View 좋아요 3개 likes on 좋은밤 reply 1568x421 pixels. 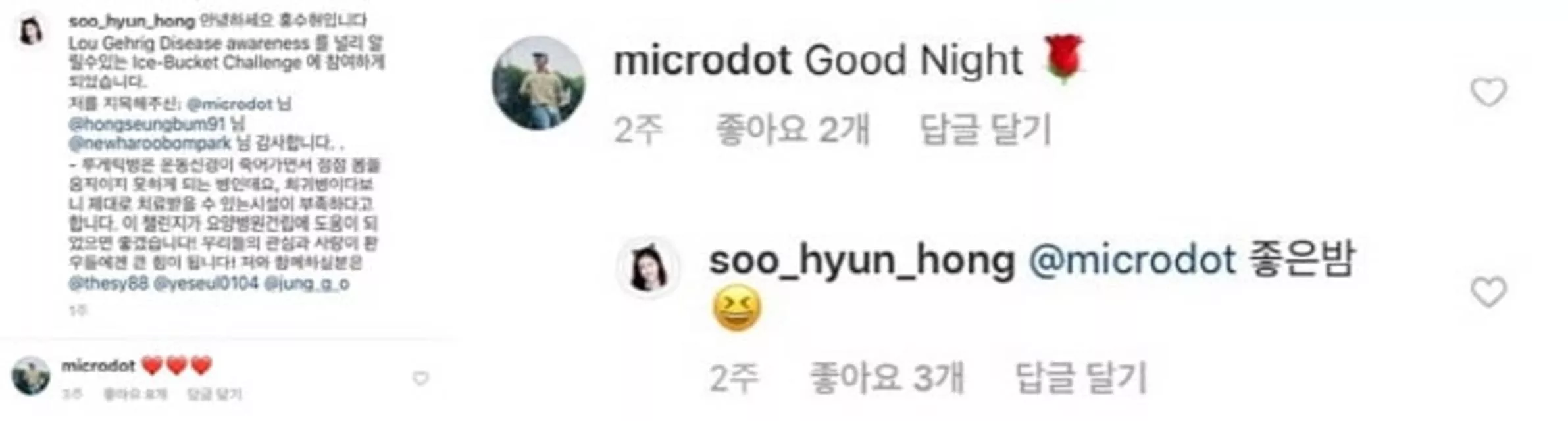pos(886,378)
